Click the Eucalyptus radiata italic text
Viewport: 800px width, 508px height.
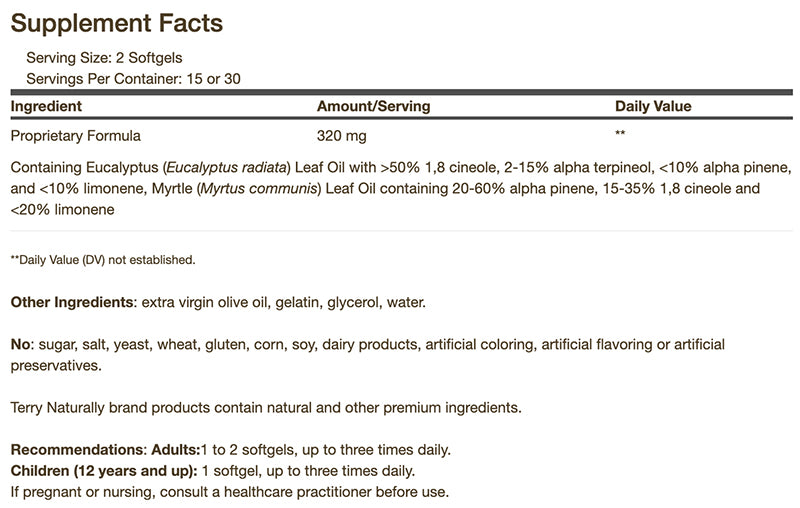tap(227, 167)
